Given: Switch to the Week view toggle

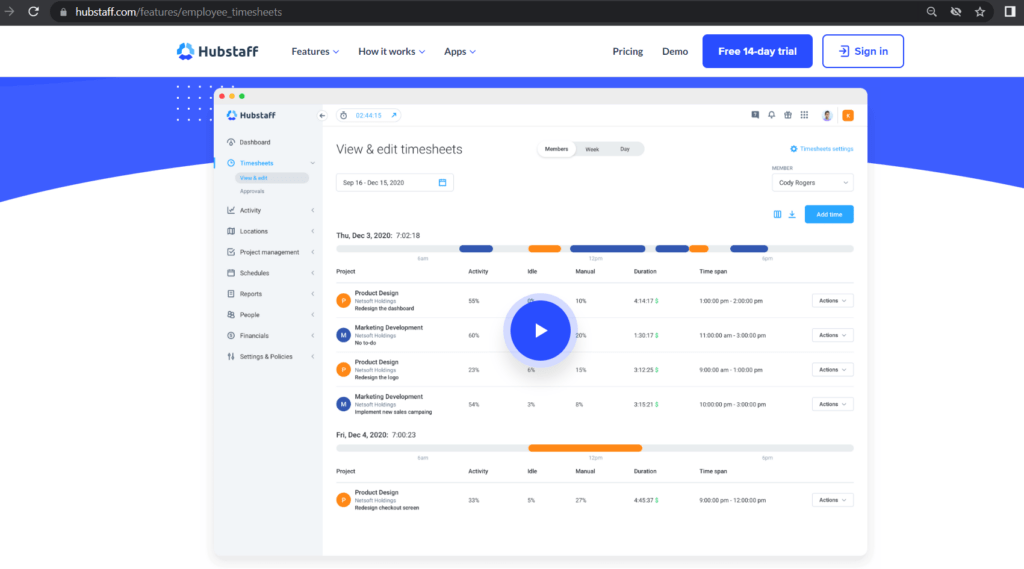Looking at the screenshot, I should pos(592,149).
